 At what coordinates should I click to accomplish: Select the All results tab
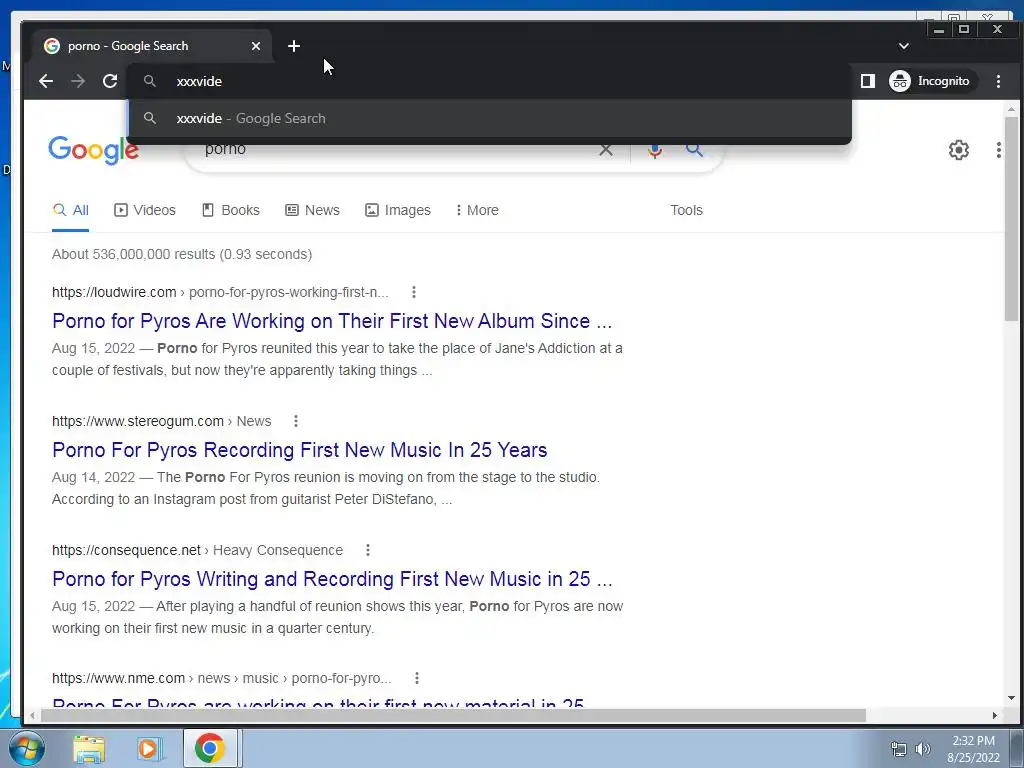click(x=71, y=210)
